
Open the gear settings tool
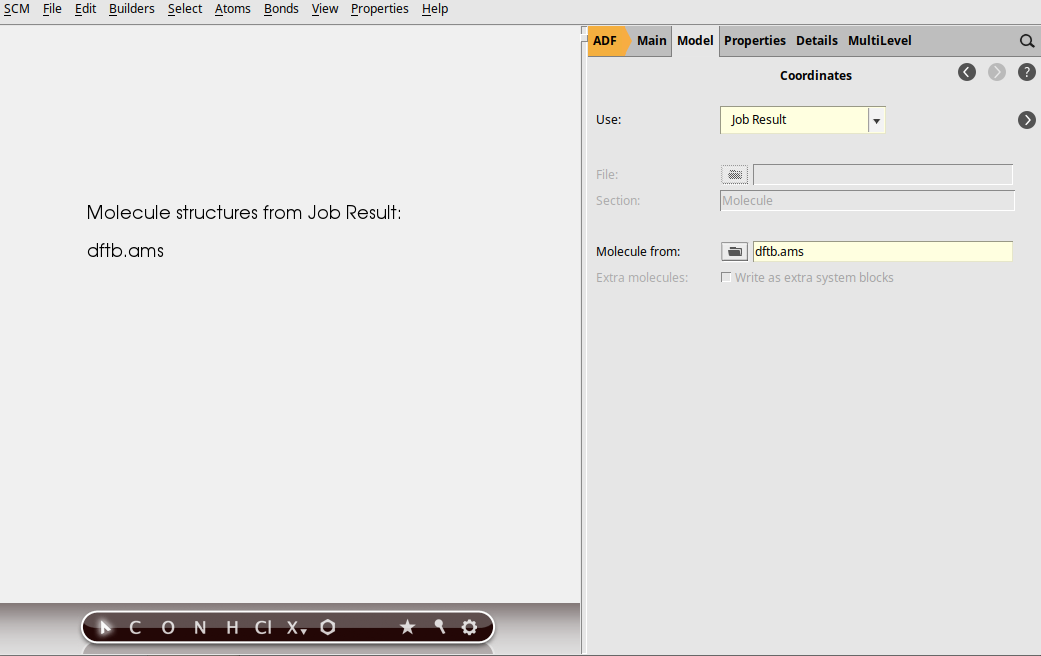point(469,628)
